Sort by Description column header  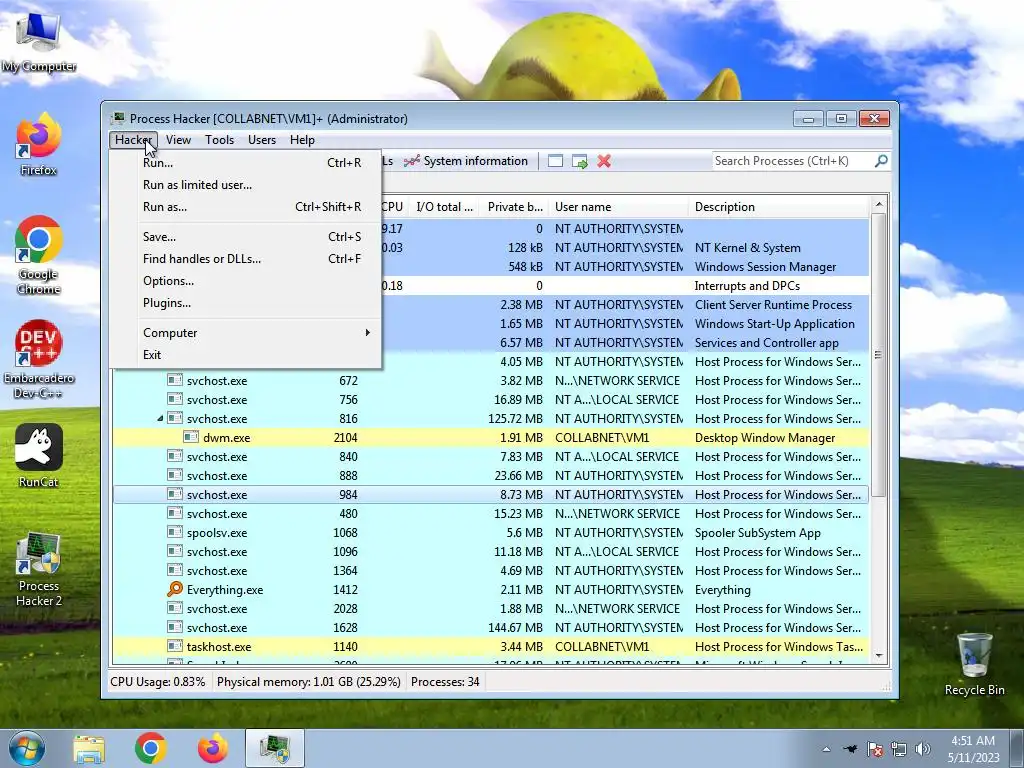(x=780, y=207)
